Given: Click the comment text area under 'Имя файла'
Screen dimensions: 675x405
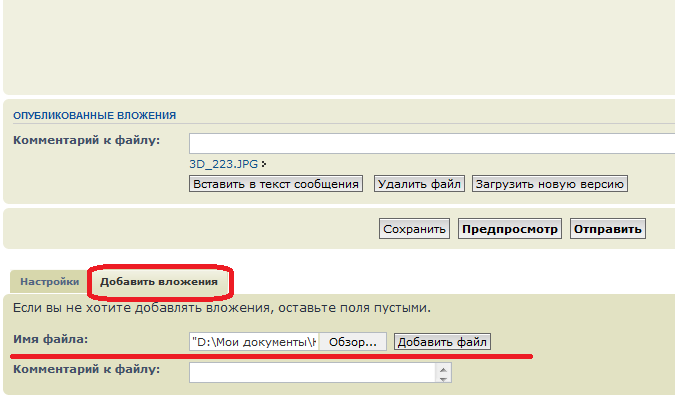Looking at the screenshot, I should pos(312,372).
